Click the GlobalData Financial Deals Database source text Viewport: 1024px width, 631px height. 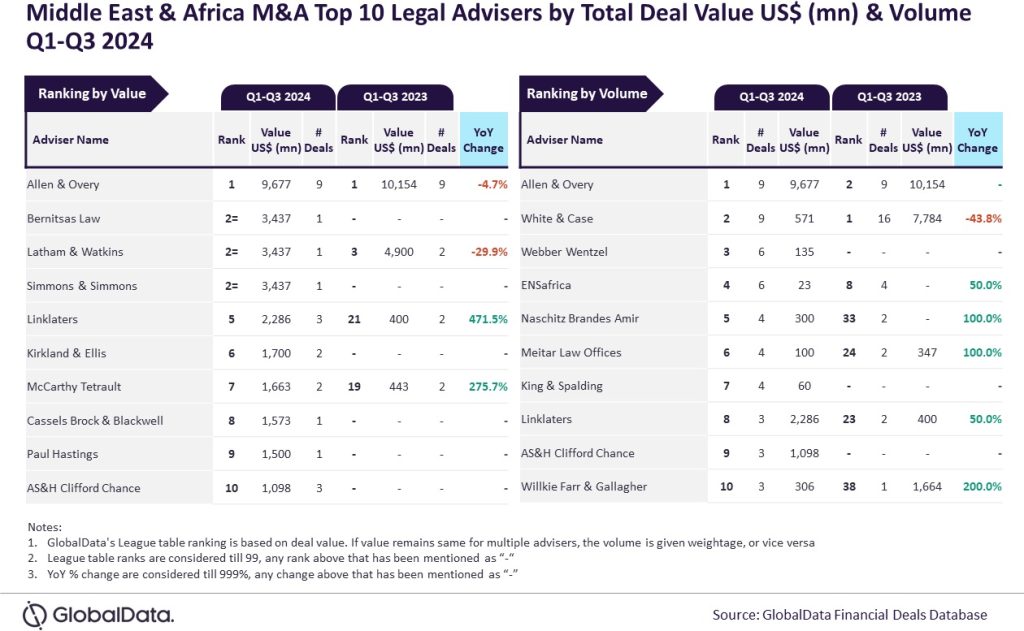coord(849,614)
